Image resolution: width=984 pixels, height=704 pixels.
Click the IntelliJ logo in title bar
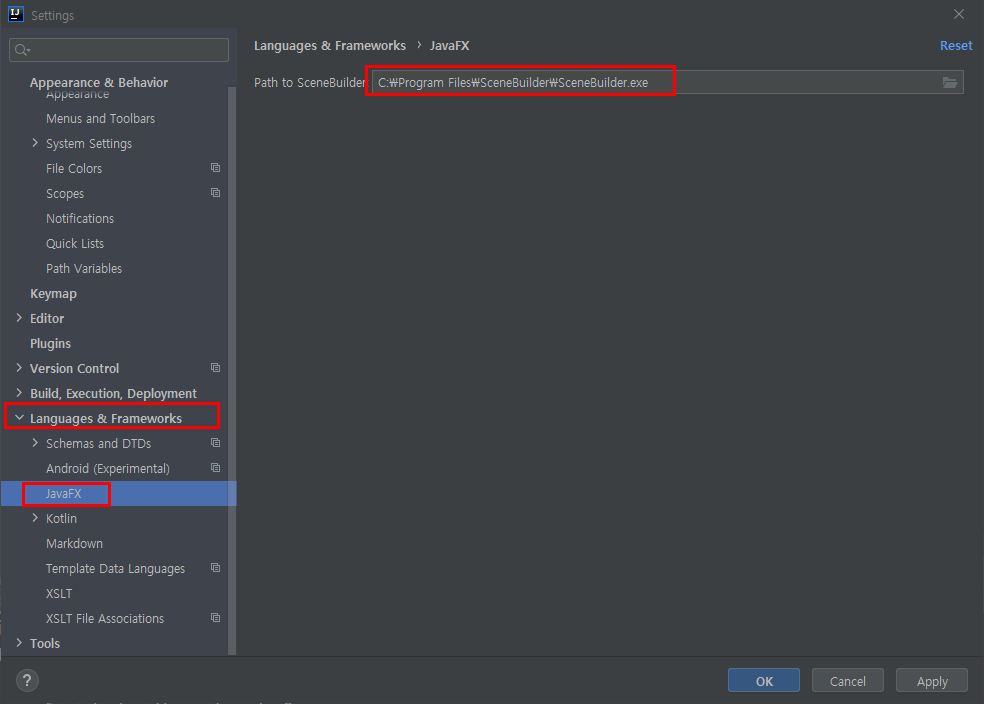[x=16, y=14]
